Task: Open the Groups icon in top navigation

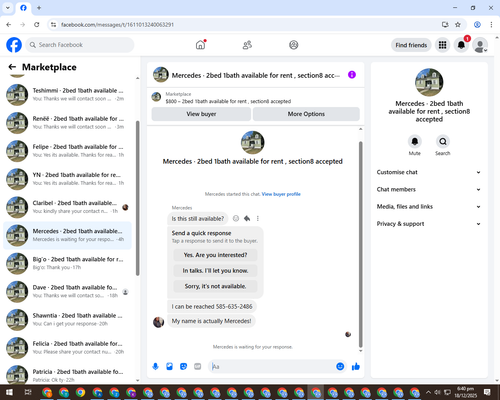Action: pyautogui.click(x=294, y=45)
